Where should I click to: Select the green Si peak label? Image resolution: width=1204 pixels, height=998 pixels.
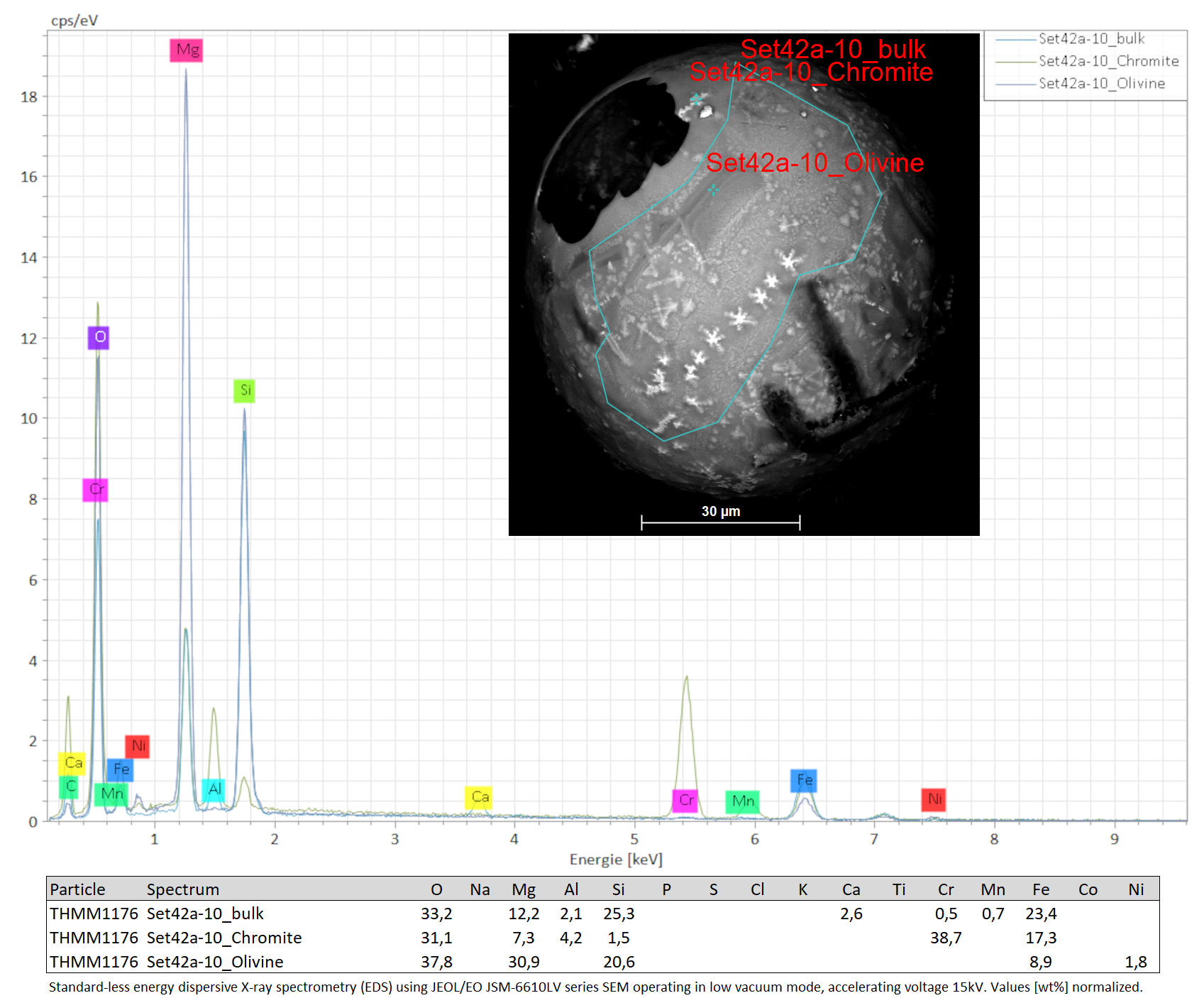click(x=244, y=390)
